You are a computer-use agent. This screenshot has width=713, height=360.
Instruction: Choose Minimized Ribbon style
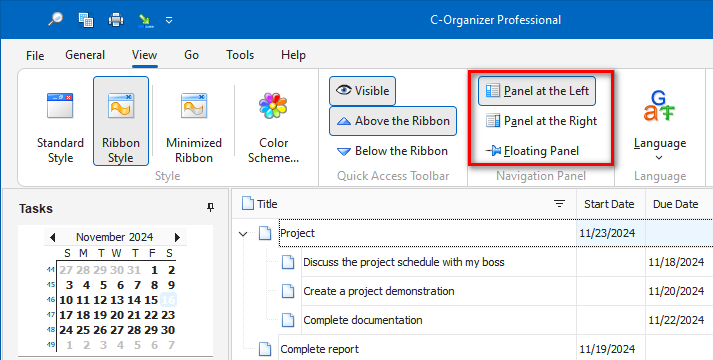194,121
